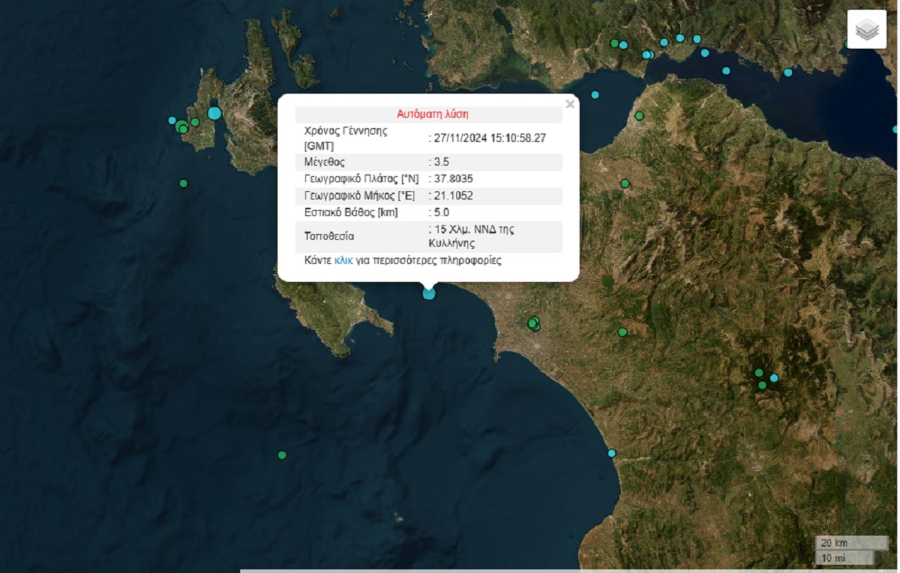Open the map layers switcher button

click(866, 29)
